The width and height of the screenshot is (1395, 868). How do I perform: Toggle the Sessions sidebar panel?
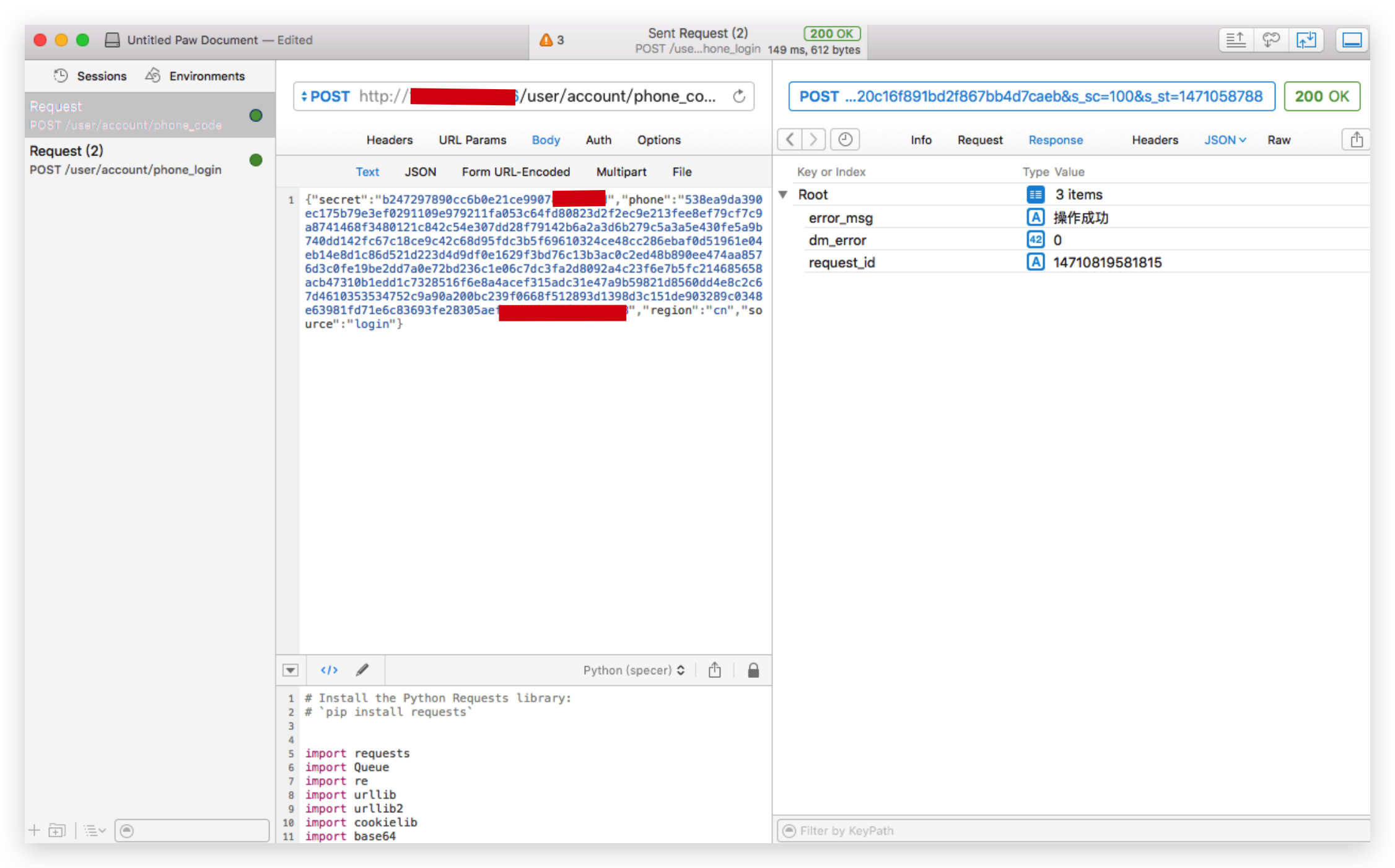[91, 75]
